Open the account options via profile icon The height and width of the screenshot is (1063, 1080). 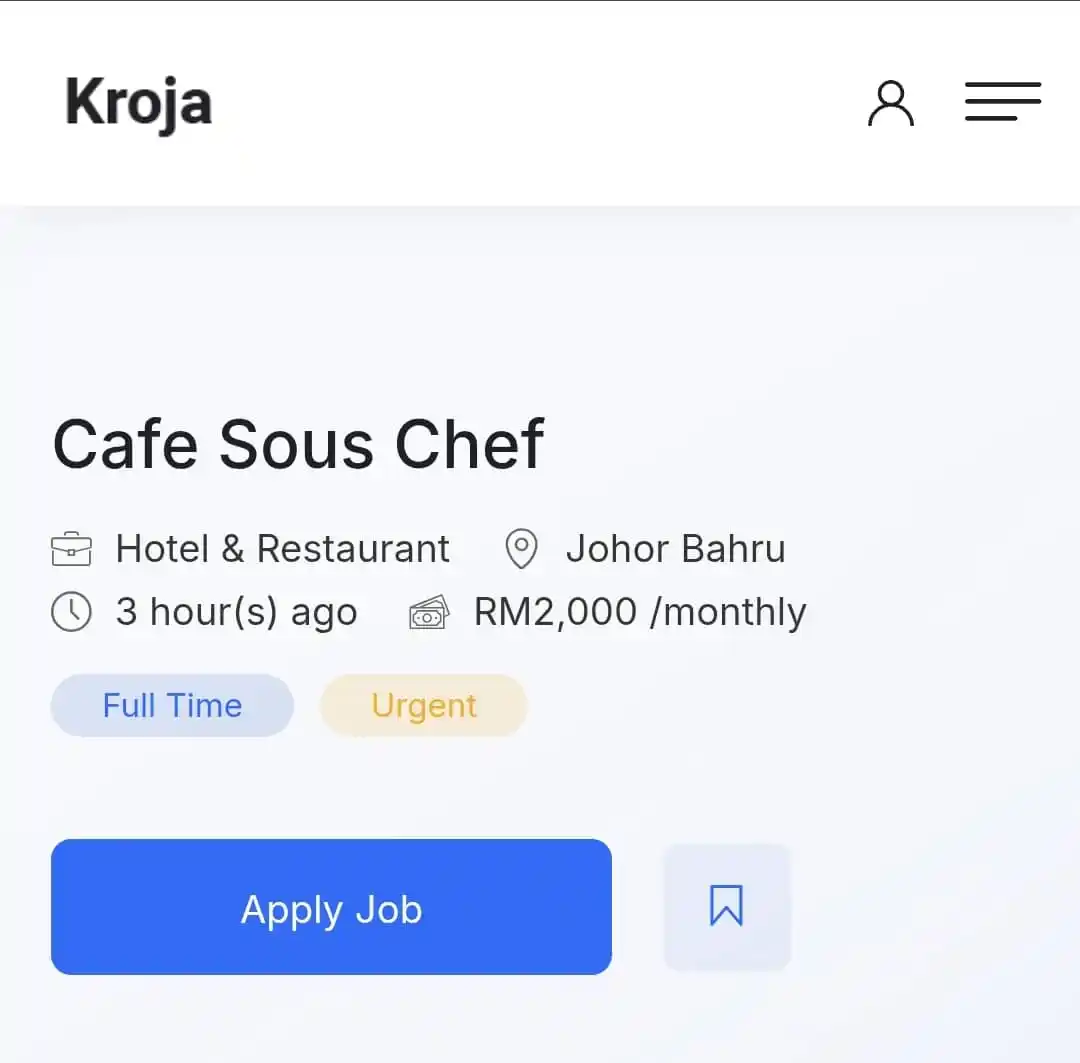(891, 103)
